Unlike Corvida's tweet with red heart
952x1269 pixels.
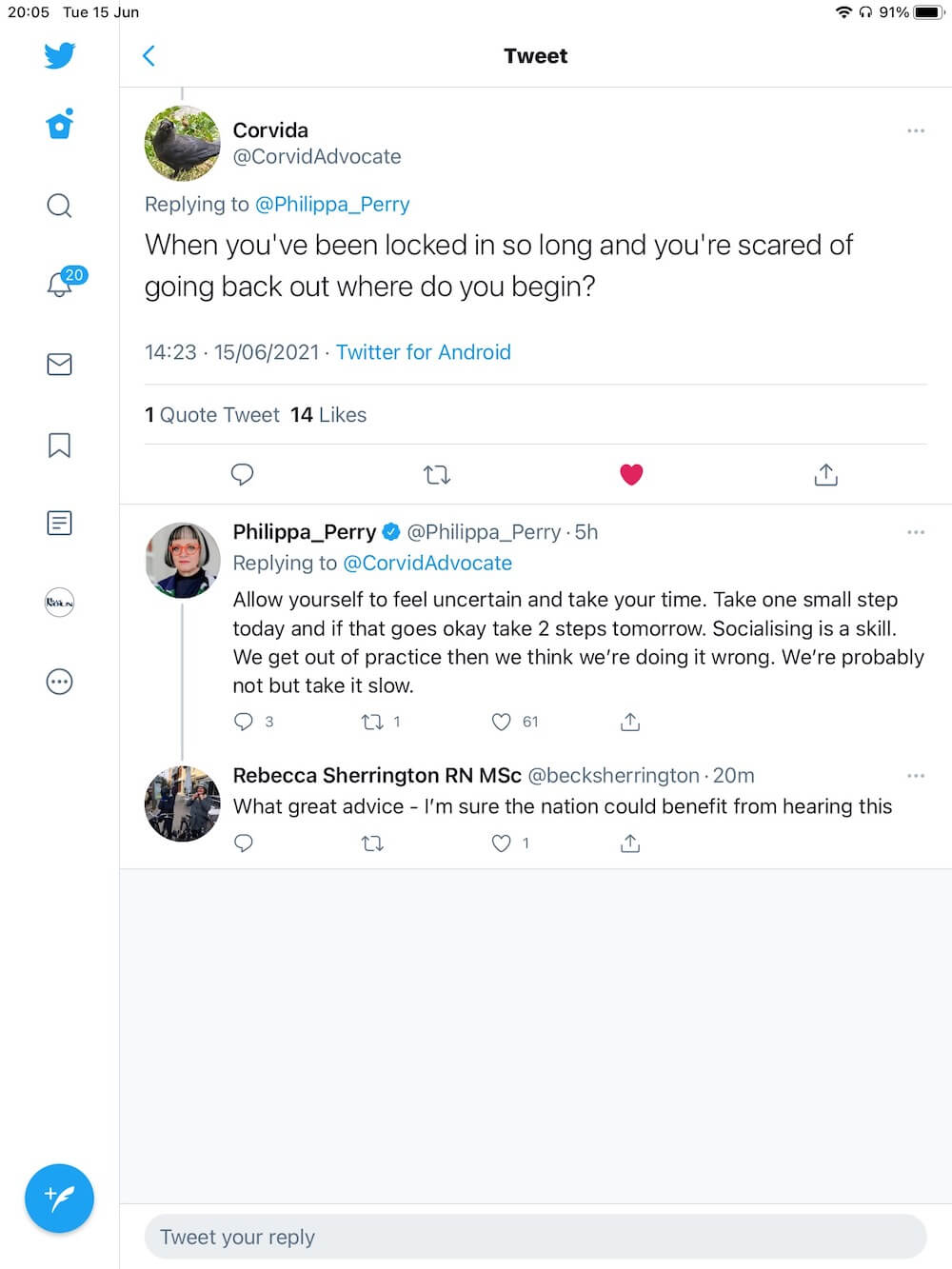[x=631, y=474]
